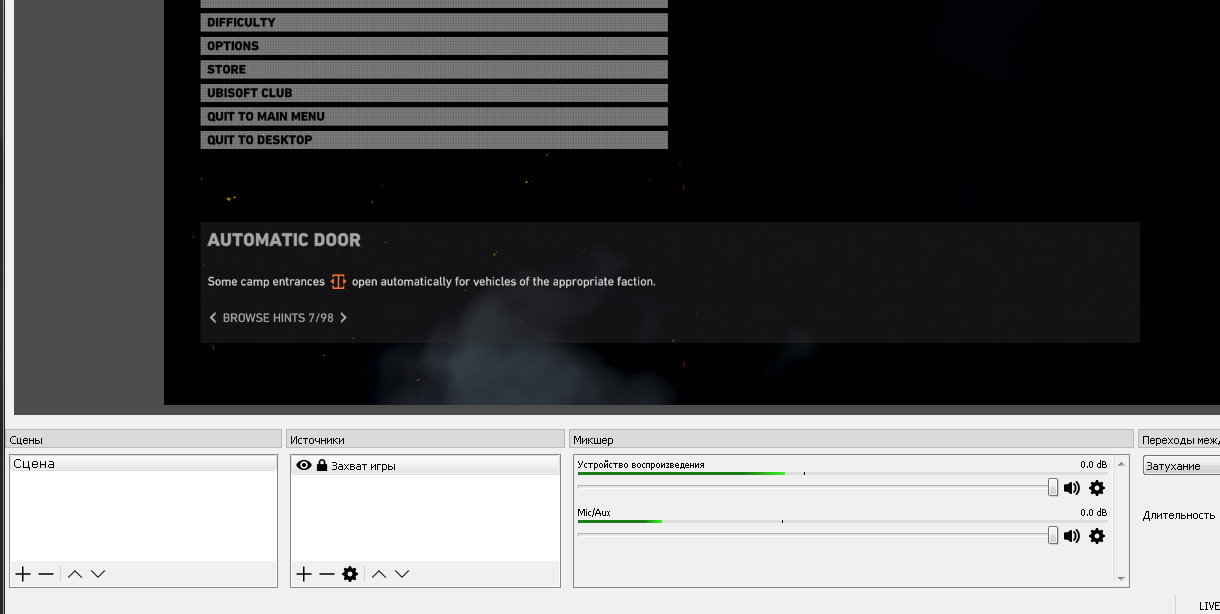Click Длительность label
This screenshot has width=1220, height=614.
(1179, 515)
